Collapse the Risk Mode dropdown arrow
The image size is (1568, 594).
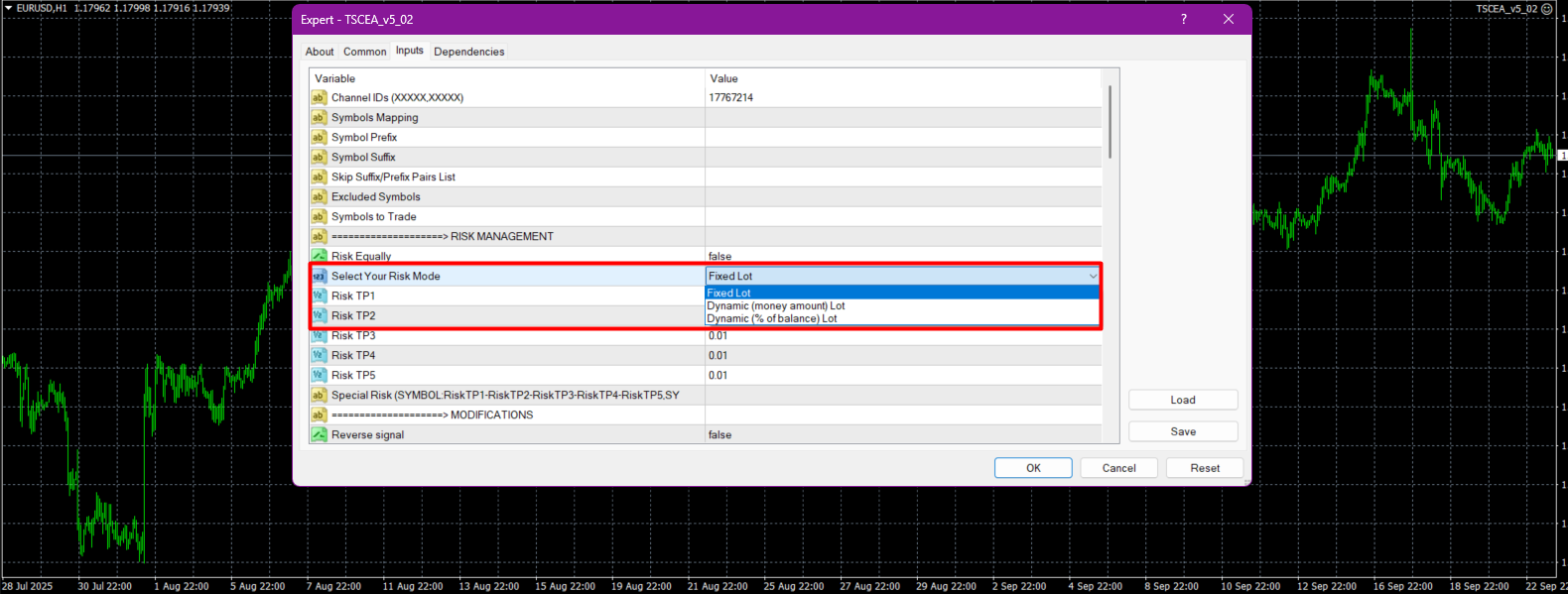(x=1093, y=276)
